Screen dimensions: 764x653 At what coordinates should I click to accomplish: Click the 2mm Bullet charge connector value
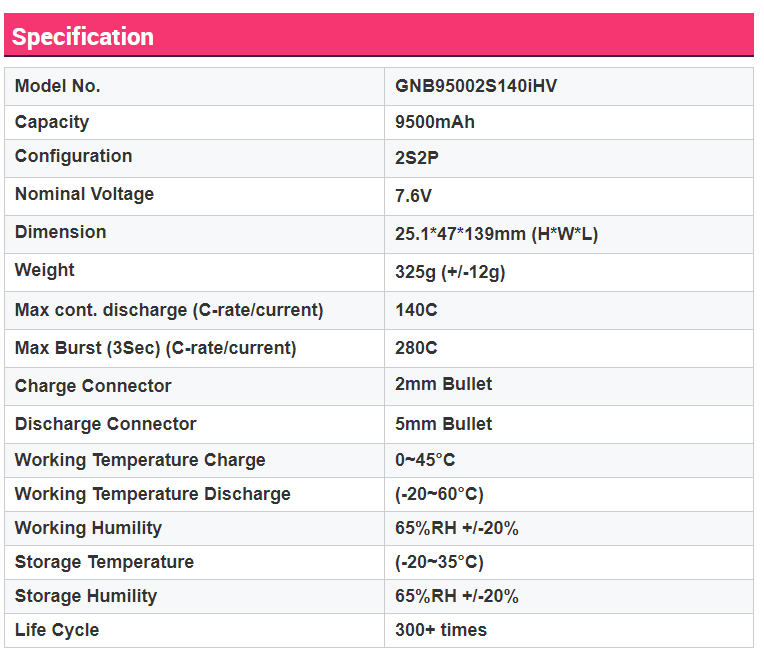(x=443, y=384)
